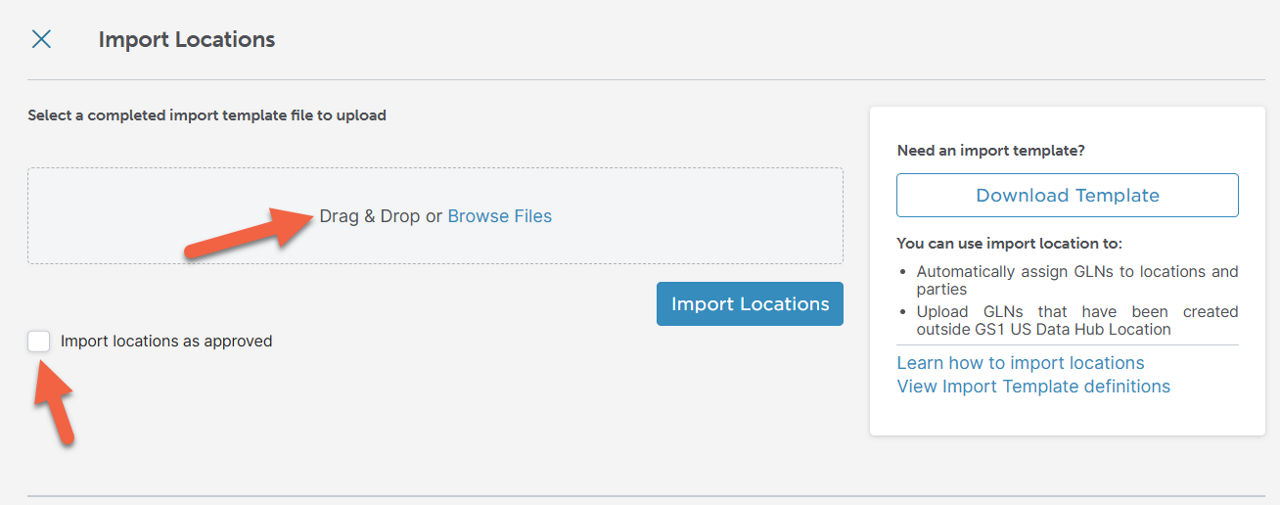Screen dimensions: 1280x505
Task: Close the Import Locations dialog
Action: (x=41, y=39)
